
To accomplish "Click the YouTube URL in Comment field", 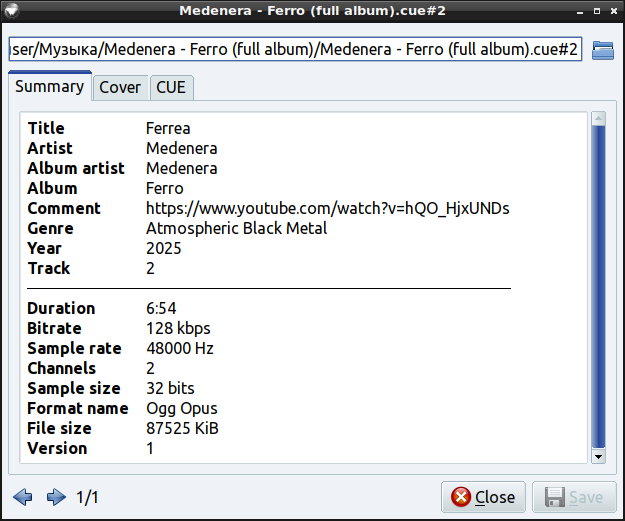I will 327,208.
